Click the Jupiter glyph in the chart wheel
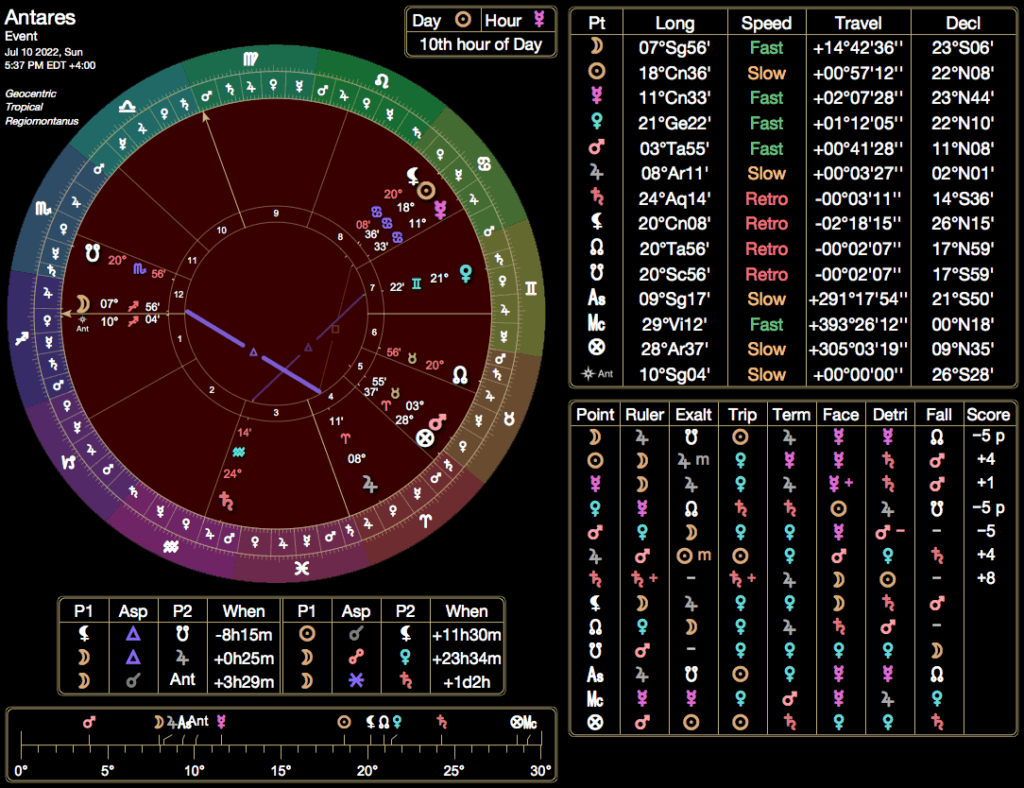This screenshot has height=788, width=1024. tap(371, 483)
